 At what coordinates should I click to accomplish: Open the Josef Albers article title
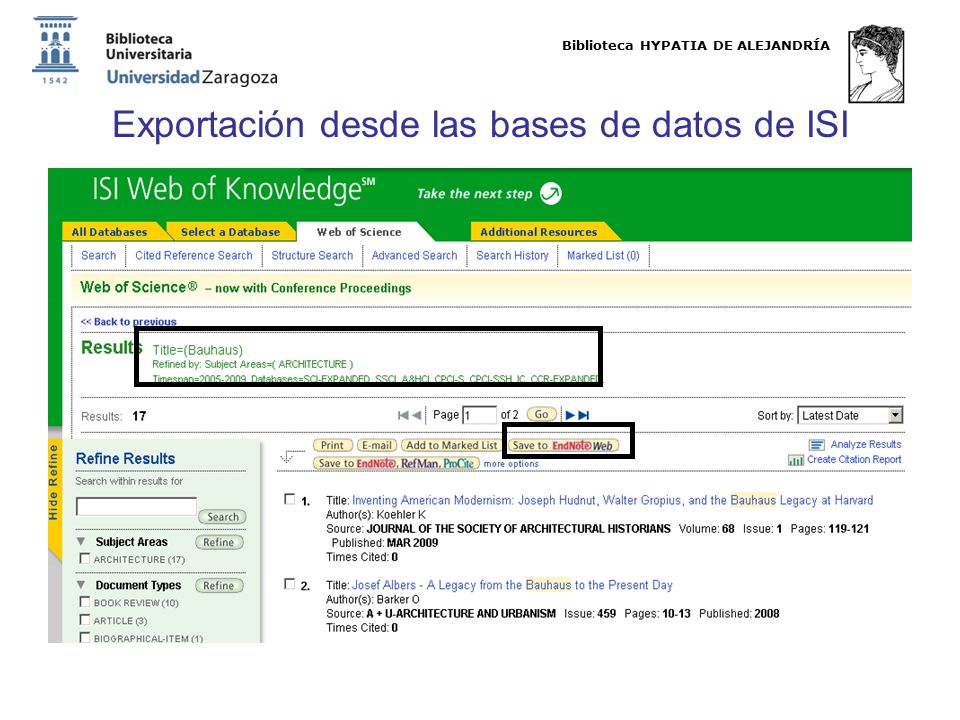pyautogui.click(x=512, y=585)
